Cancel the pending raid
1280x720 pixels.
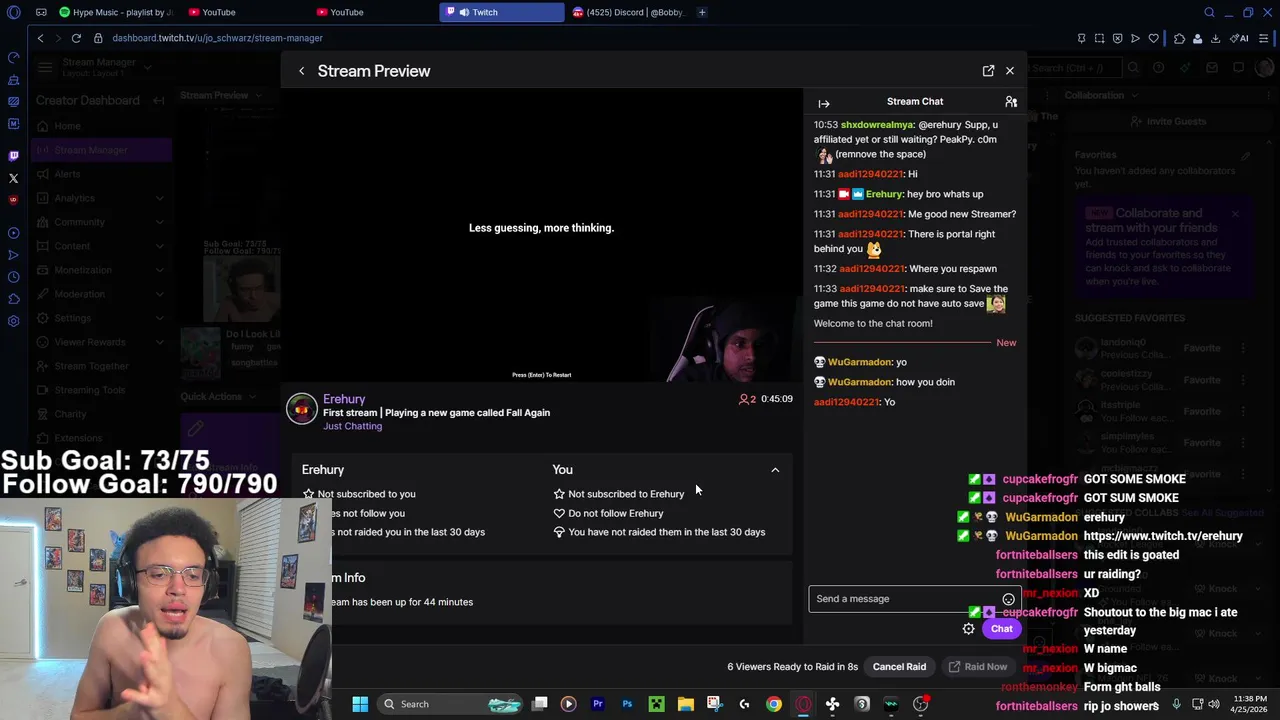(x=899, y=667)
